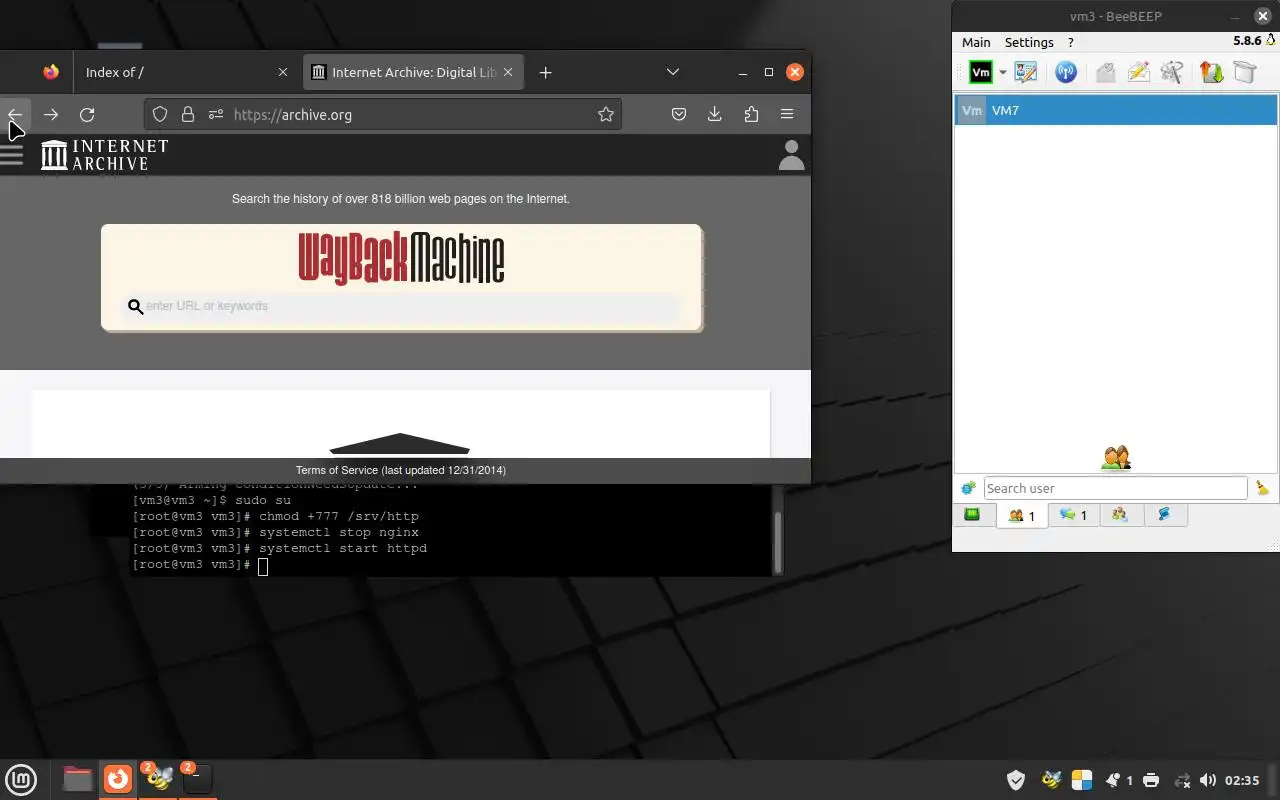
Task: Click the Wayback Machine search field
Action: (402, 306)
